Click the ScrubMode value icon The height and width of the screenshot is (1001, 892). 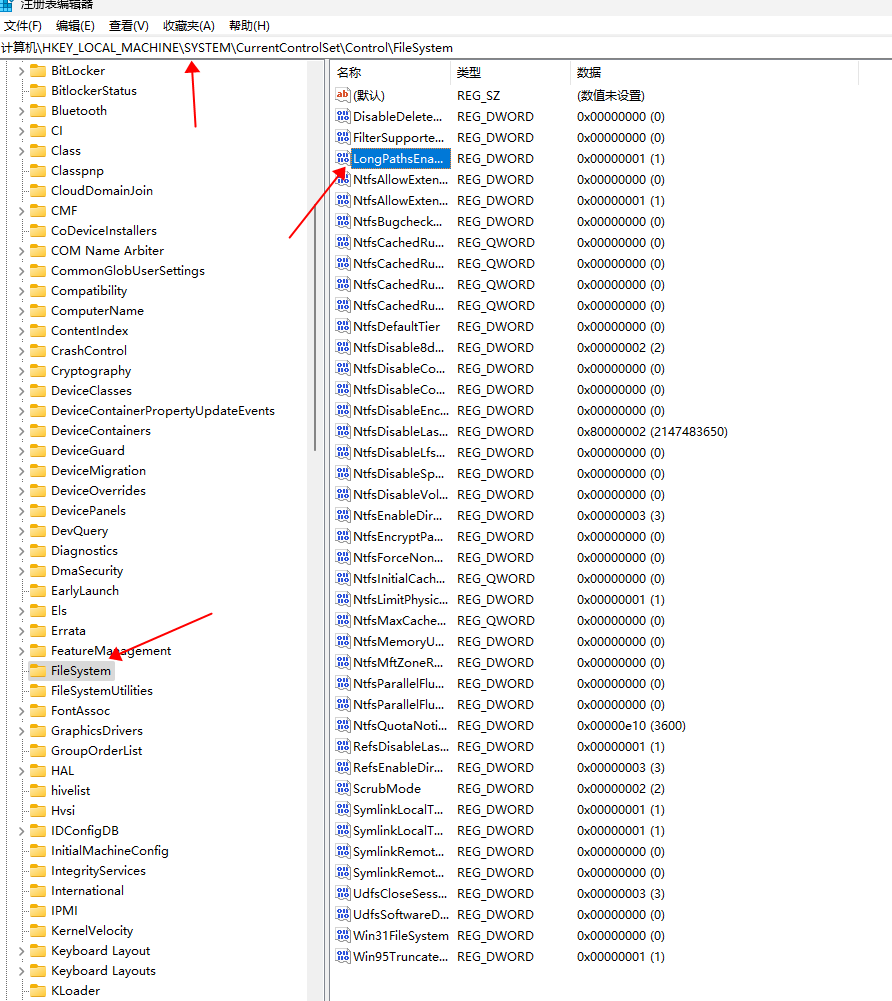point(343,788)
